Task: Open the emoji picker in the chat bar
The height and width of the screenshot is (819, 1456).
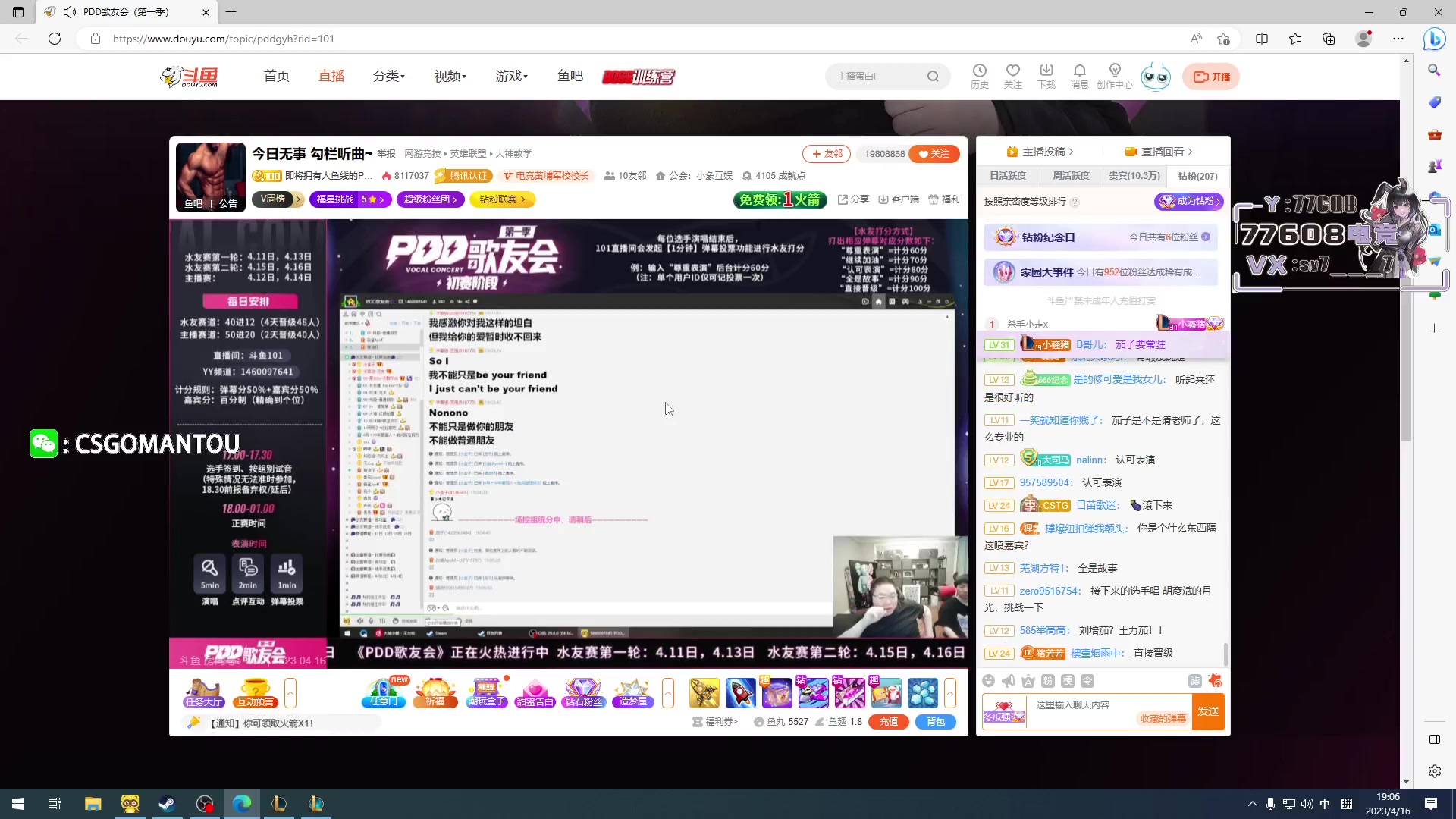Action: (x=989, y=681)
